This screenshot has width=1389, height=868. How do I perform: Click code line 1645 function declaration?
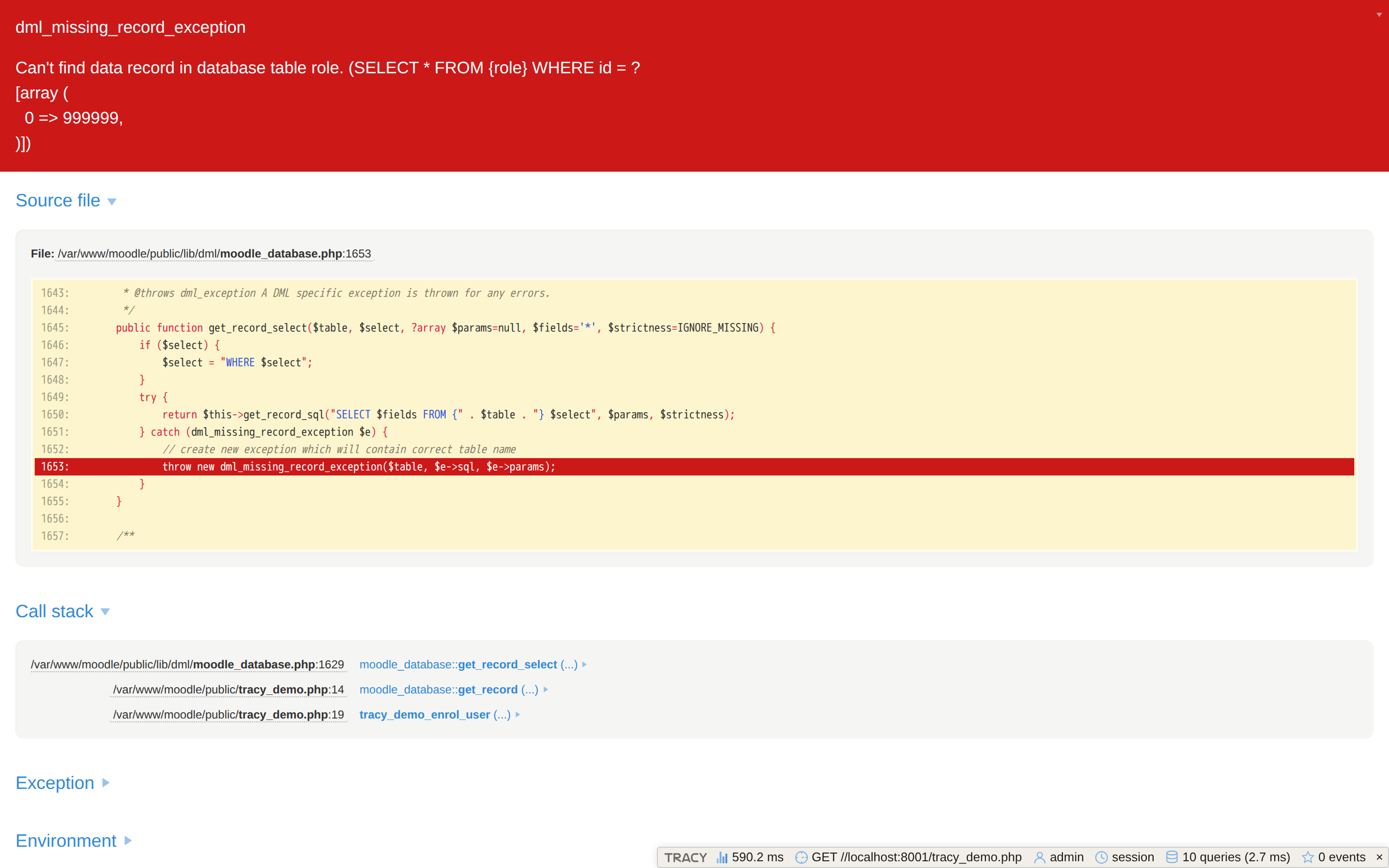[446, 328]
